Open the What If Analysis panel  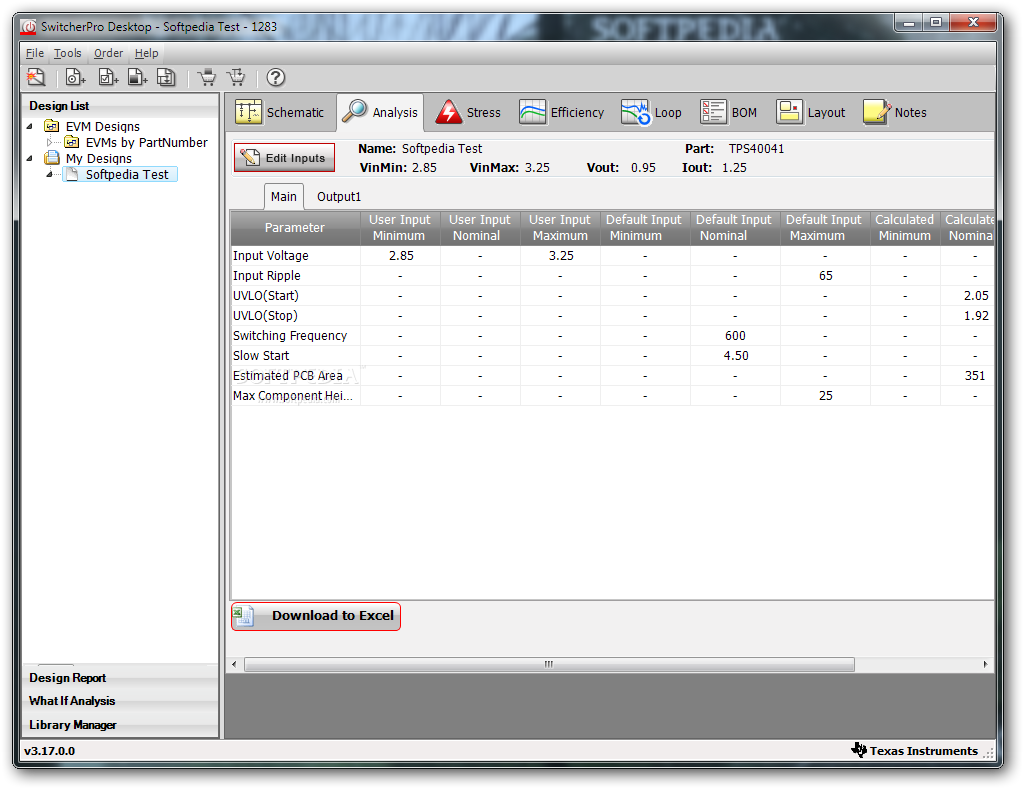point(120,701)
